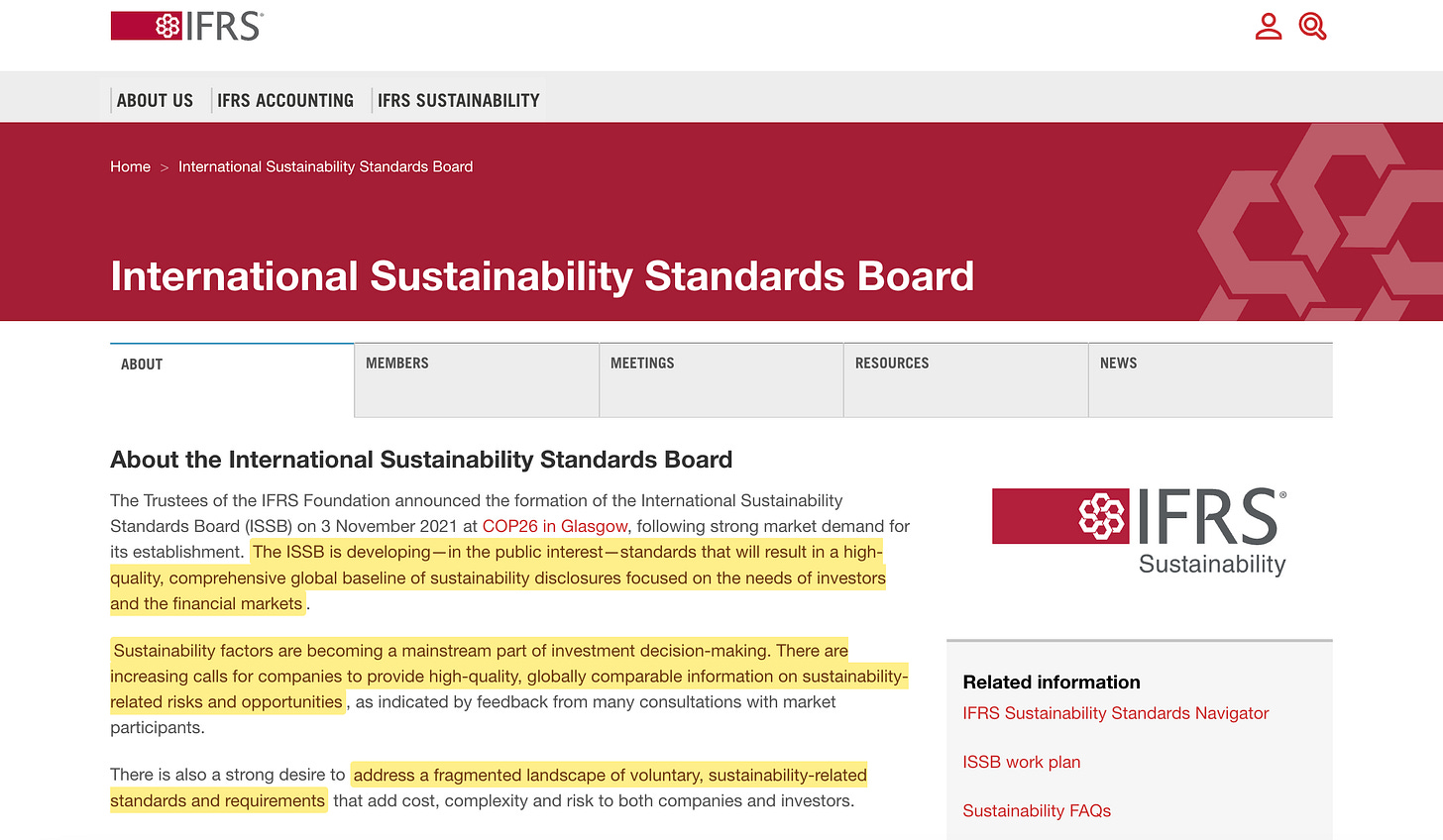
Task: Switch to the MEETINGS tab
Action: pyautogui.click(x=721, y=380)
